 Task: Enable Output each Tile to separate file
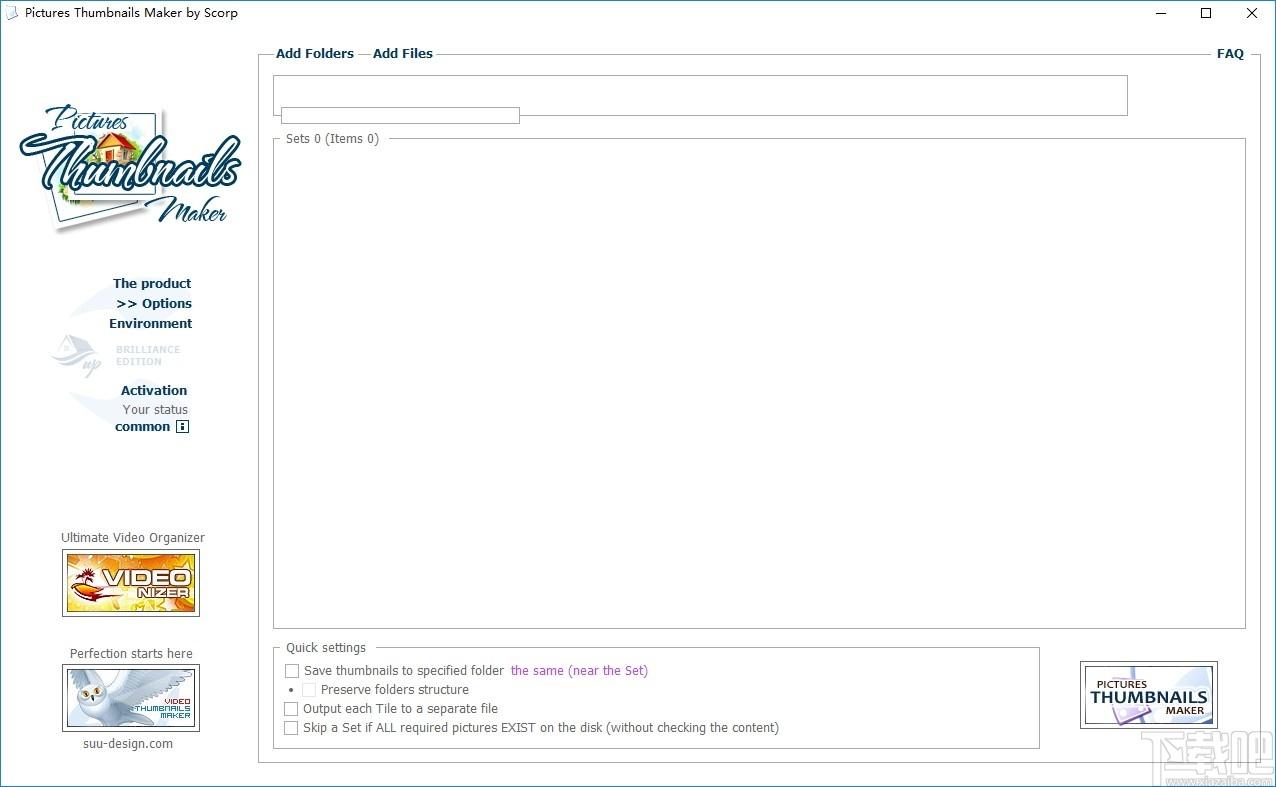pyautogui.click(x=291, y=709)
